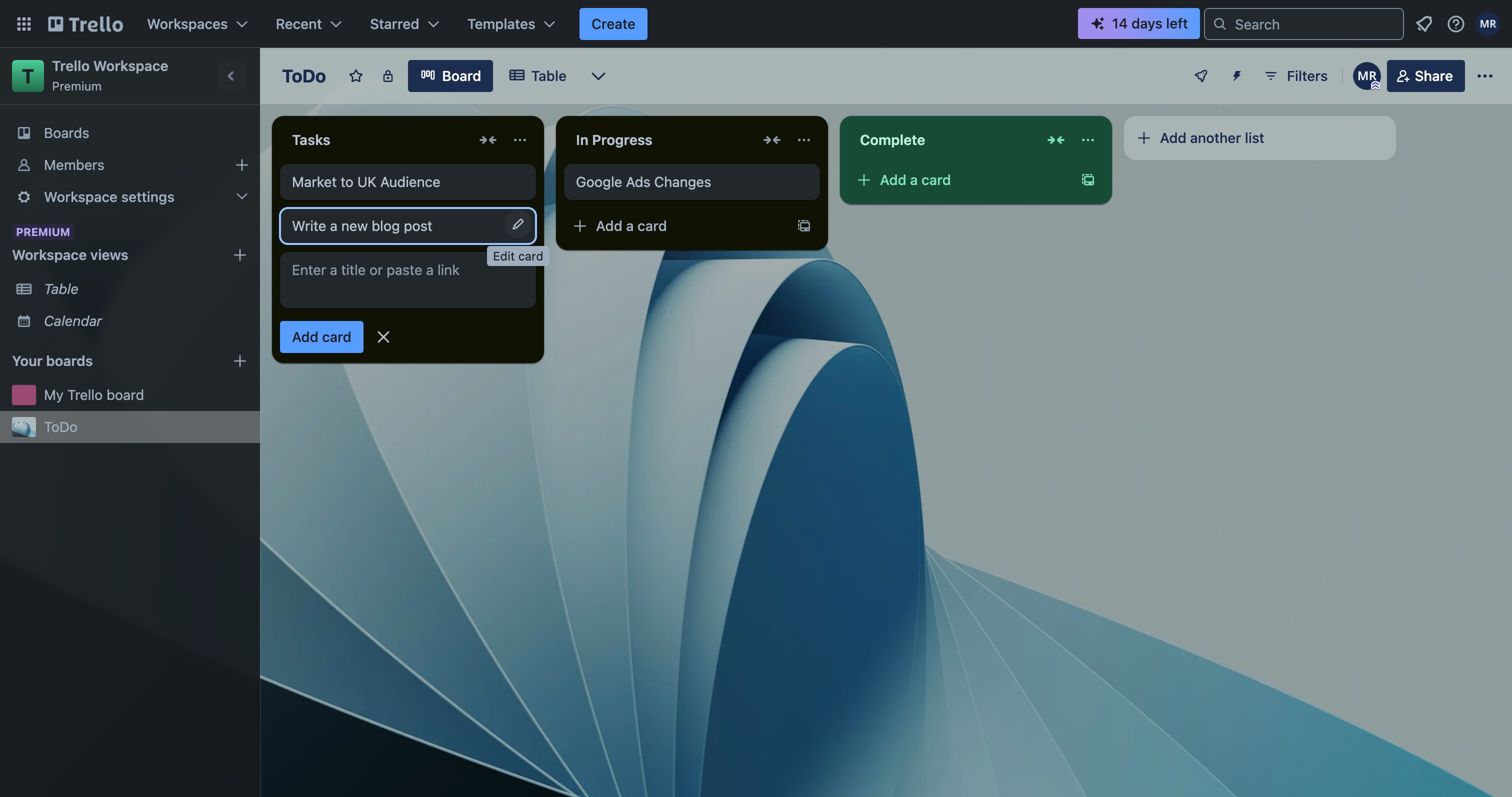1512x797 pixels.
Task: Star the ToDo board
Action: 355,75
